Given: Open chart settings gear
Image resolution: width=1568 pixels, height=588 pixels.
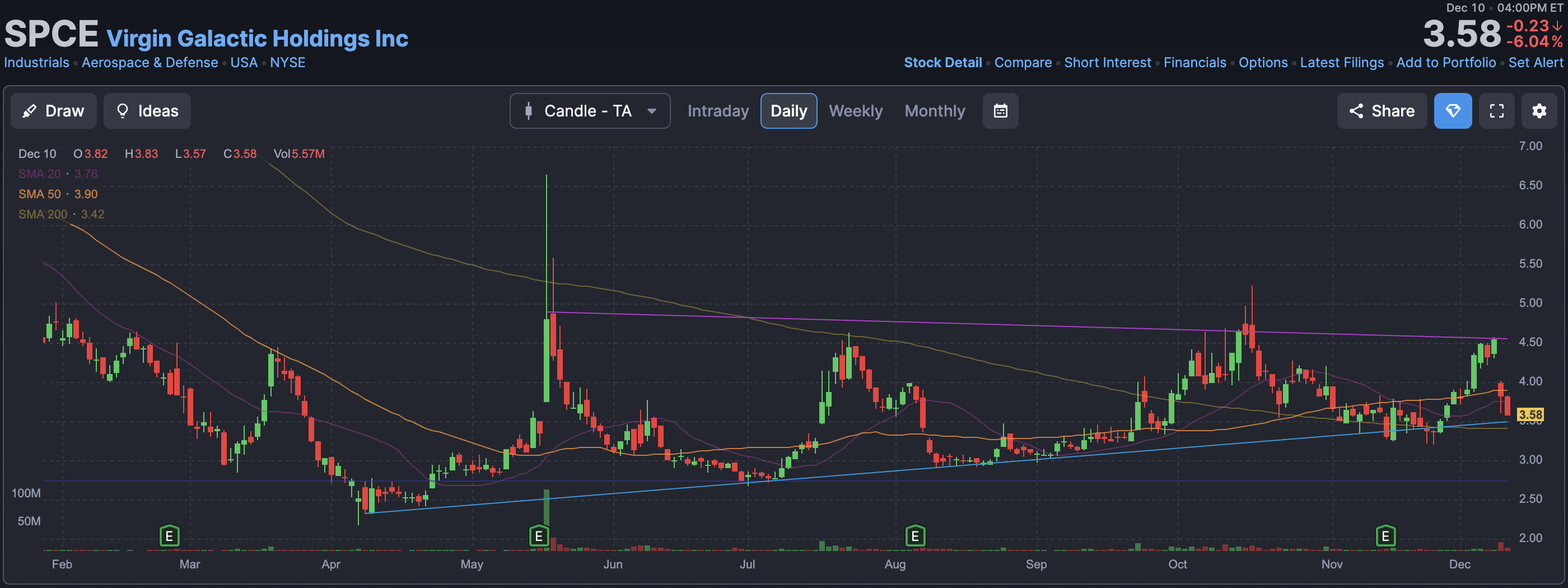Looking at the screenshot, I should (x=1539, y=111).
